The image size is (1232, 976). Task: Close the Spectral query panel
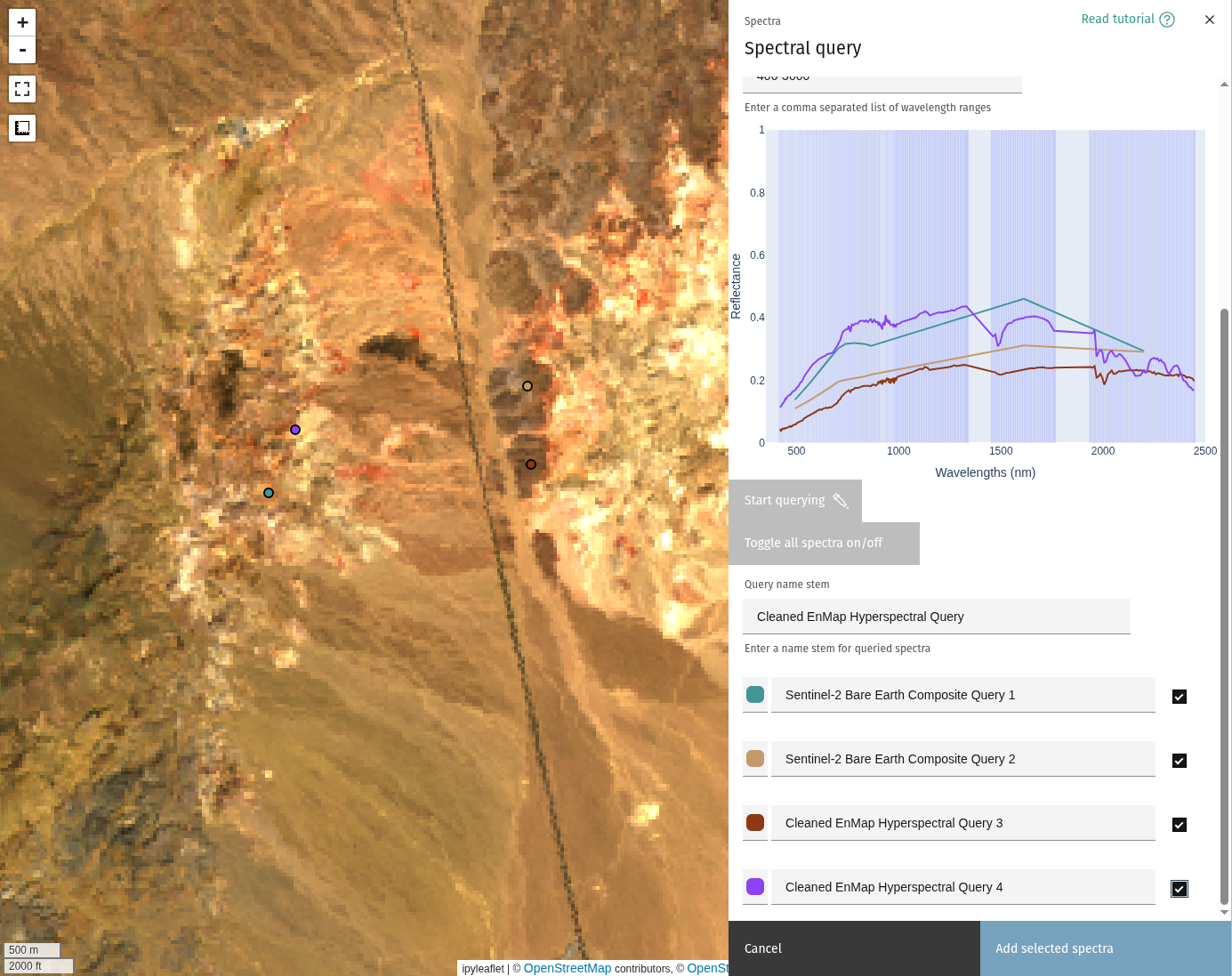pyautogui.click(x=1209, y=20)
